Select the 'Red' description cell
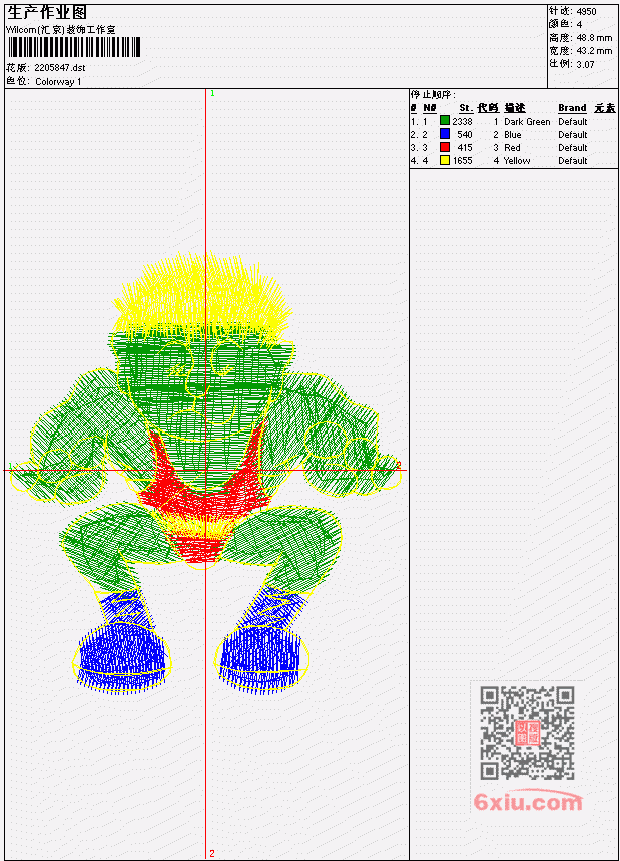The height and width of the screenshot is (861, 620). tap(512, 148)
